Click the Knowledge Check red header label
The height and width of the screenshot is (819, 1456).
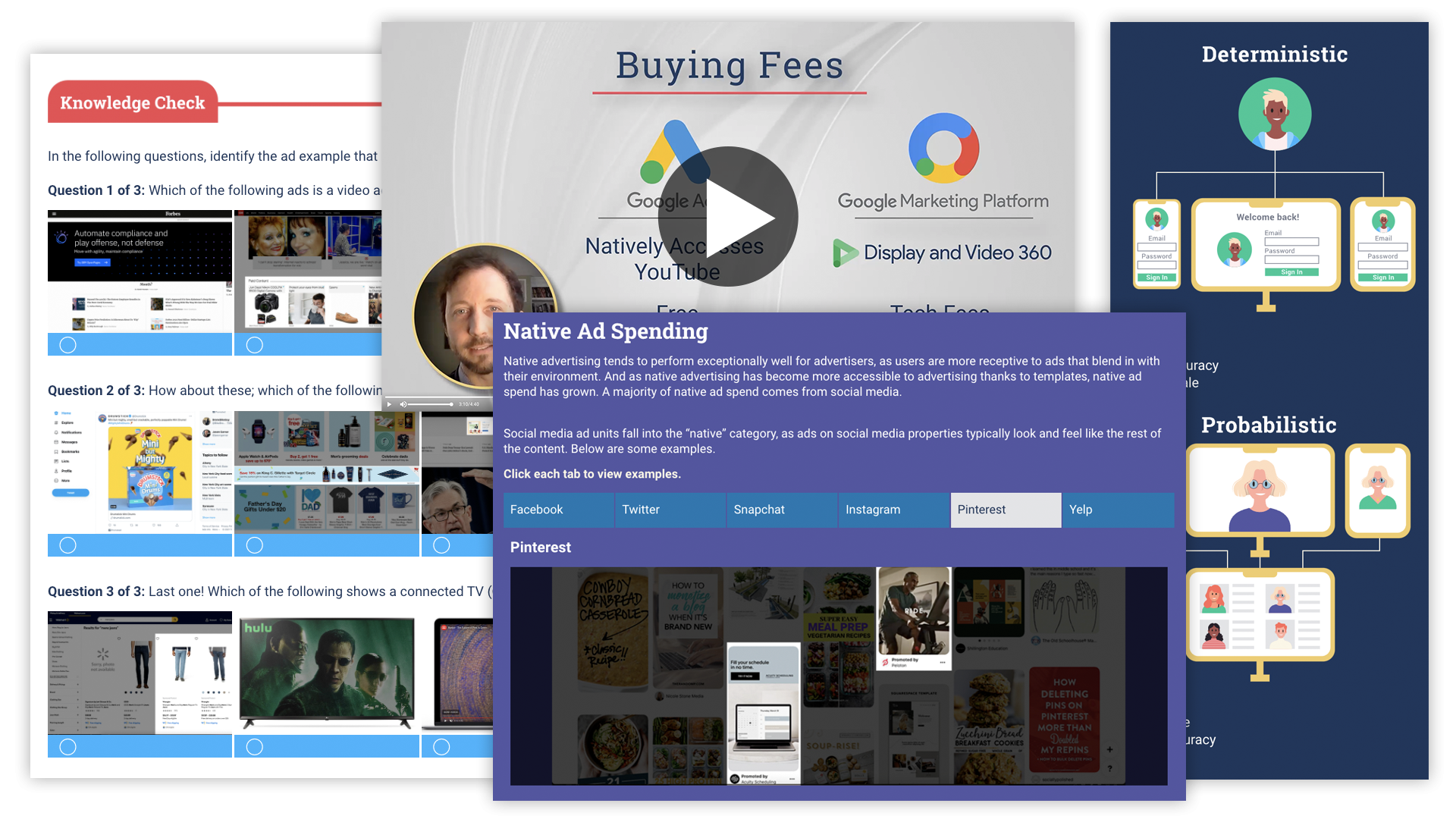tap(133, 102)
